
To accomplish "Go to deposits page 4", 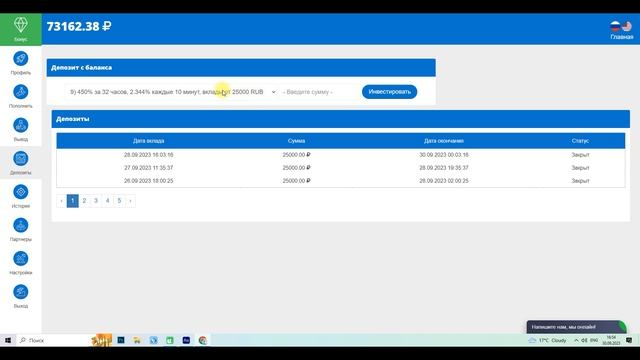I will tap(108, 200).
